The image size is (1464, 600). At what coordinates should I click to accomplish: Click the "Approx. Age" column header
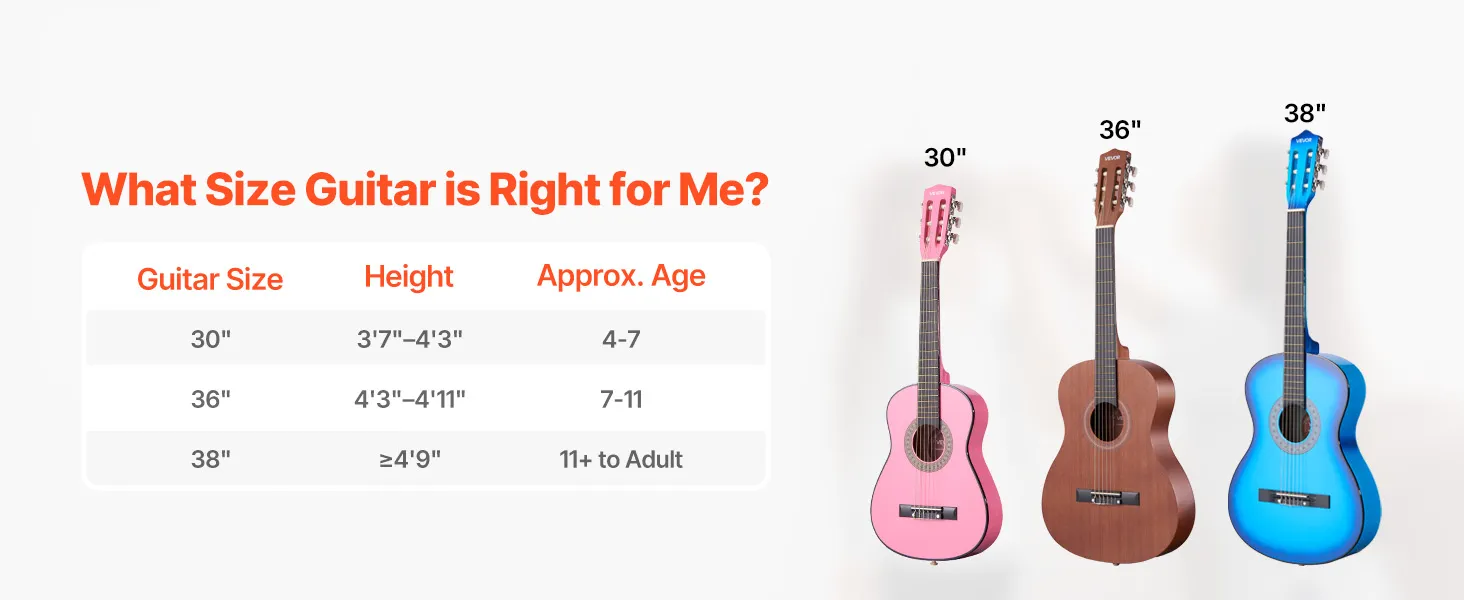[621, 276]
